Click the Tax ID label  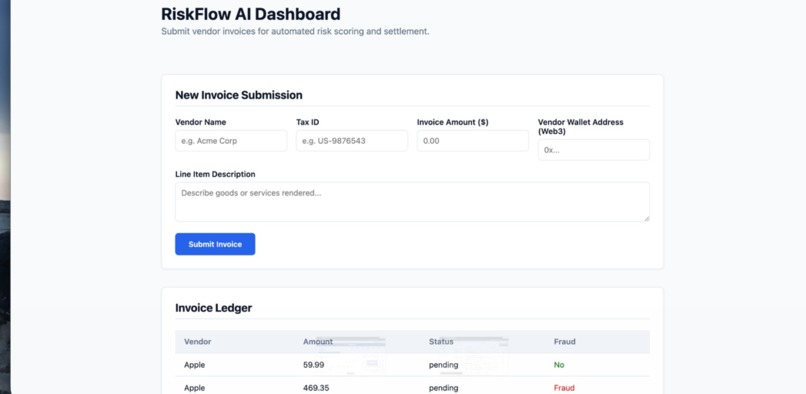coord(307,122)
